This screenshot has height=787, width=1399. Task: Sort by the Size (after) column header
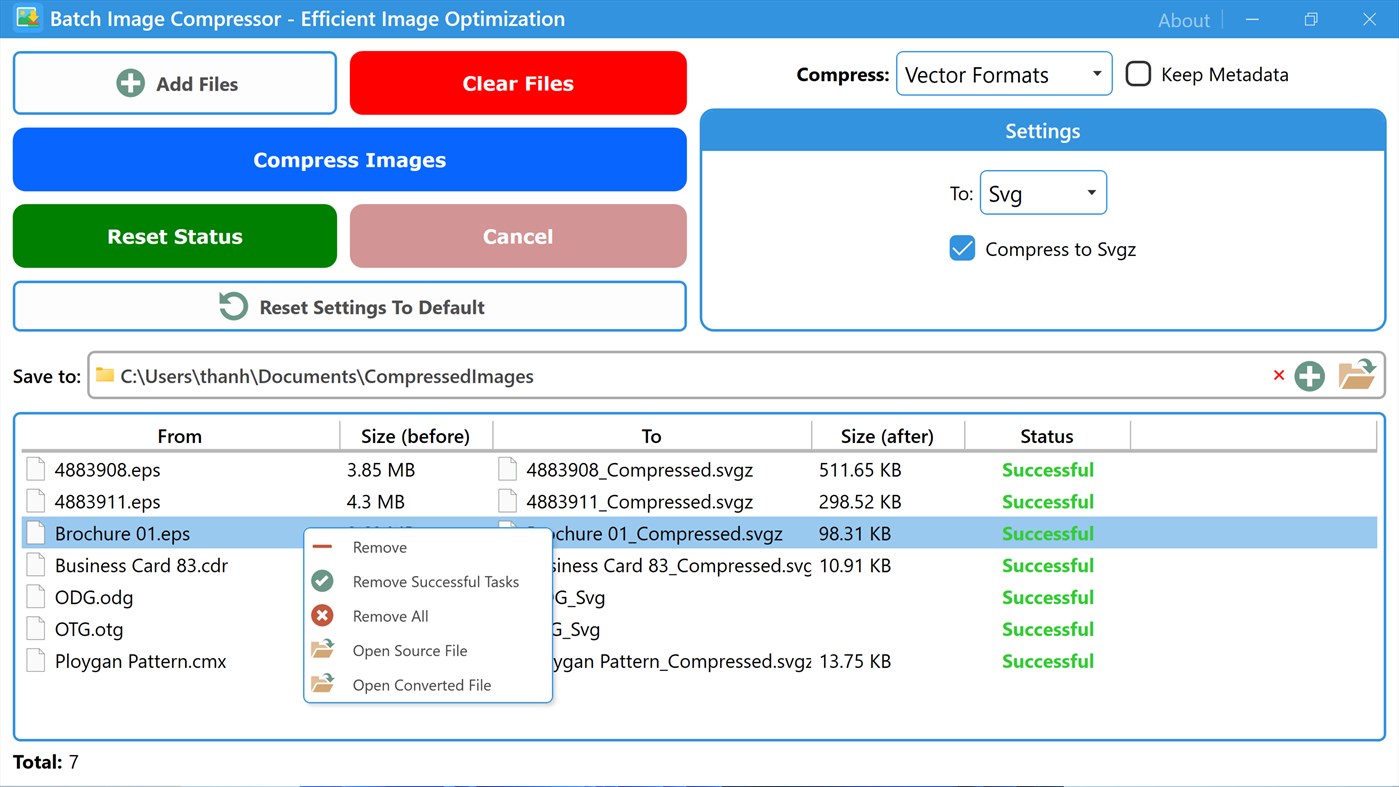pyautogui.click(x=888, y=436)
